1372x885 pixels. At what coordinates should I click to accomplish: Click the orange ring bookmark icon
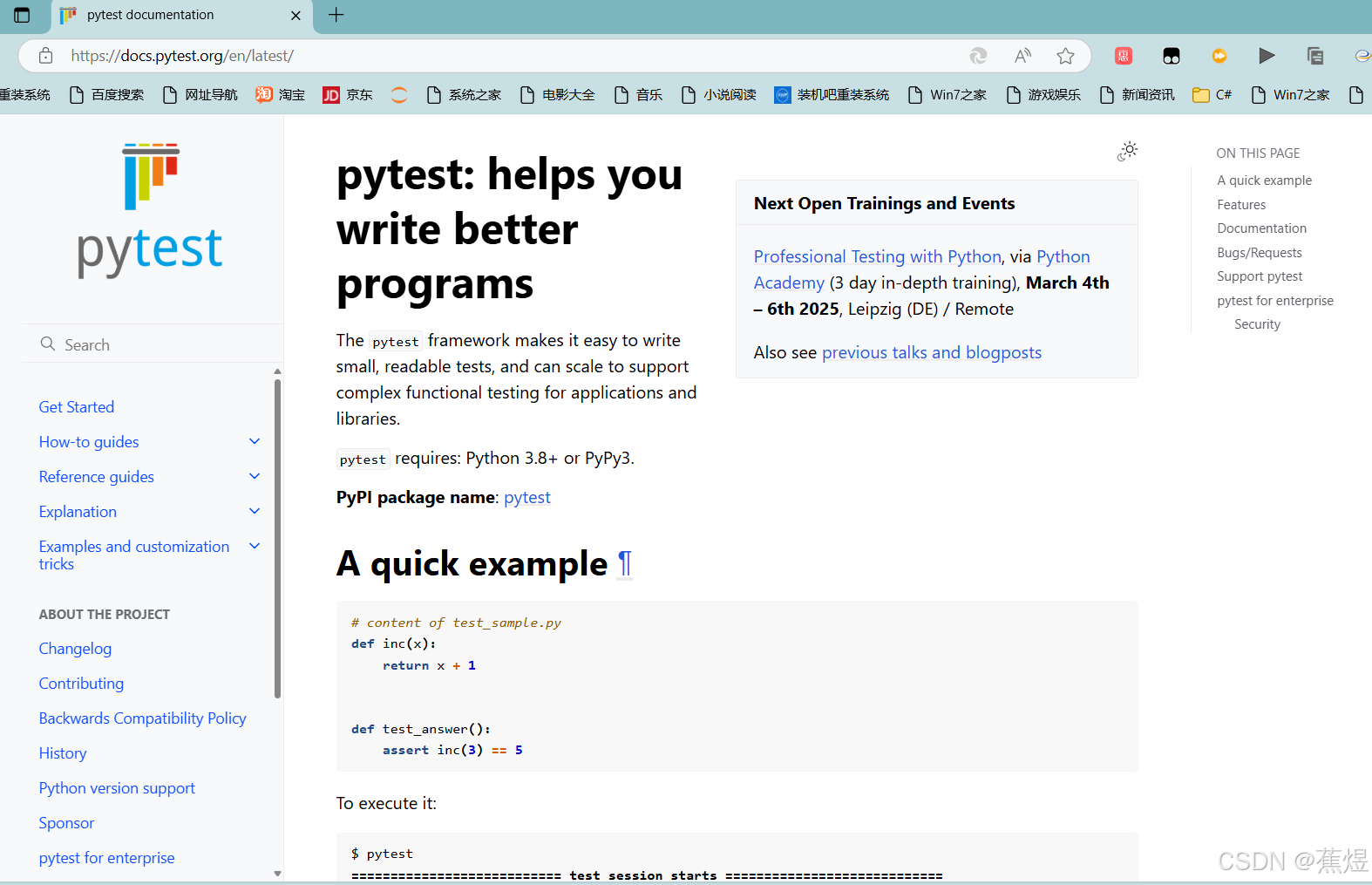tap(399, 94)
